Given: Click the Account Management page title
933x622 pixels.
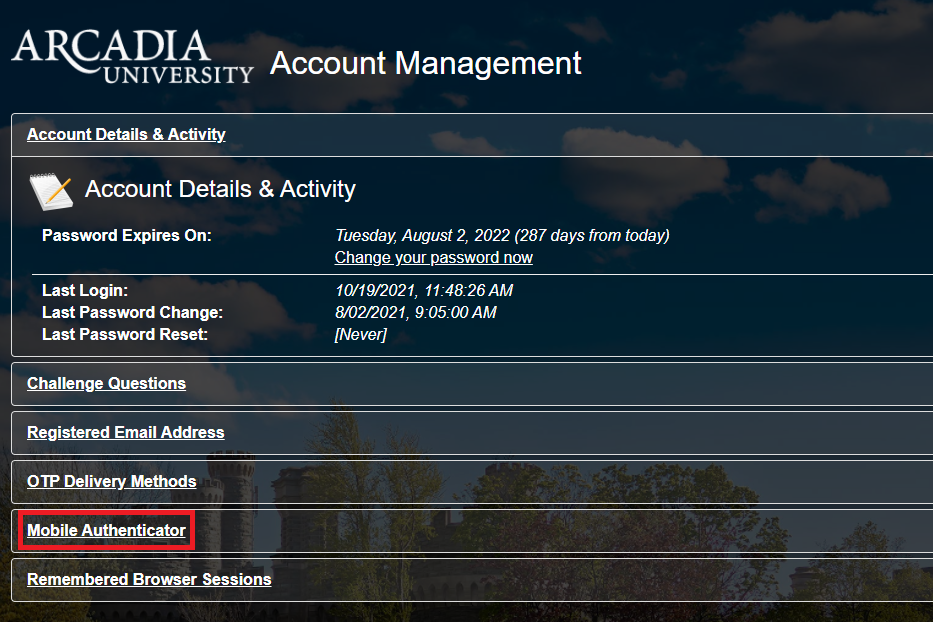Looking at the screenshot, I should point(425,63).
